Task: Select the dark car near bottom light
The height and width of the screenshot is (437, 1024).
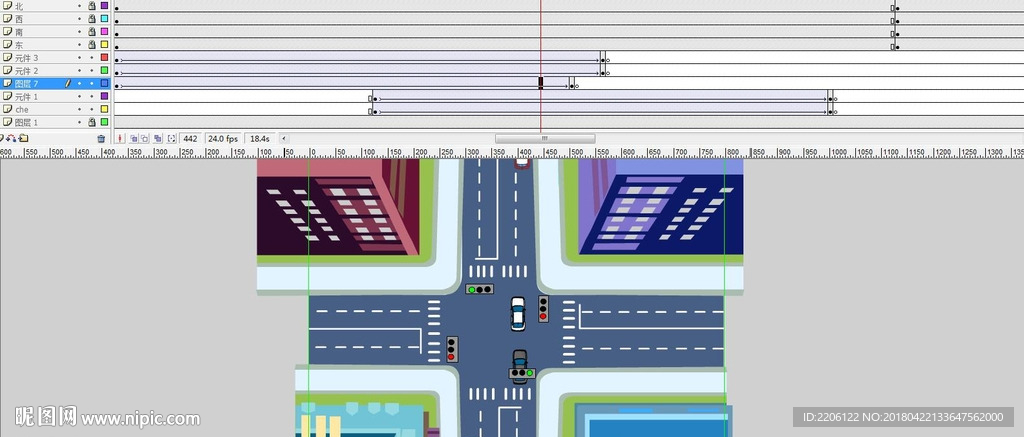Action: tap(520, 360)
